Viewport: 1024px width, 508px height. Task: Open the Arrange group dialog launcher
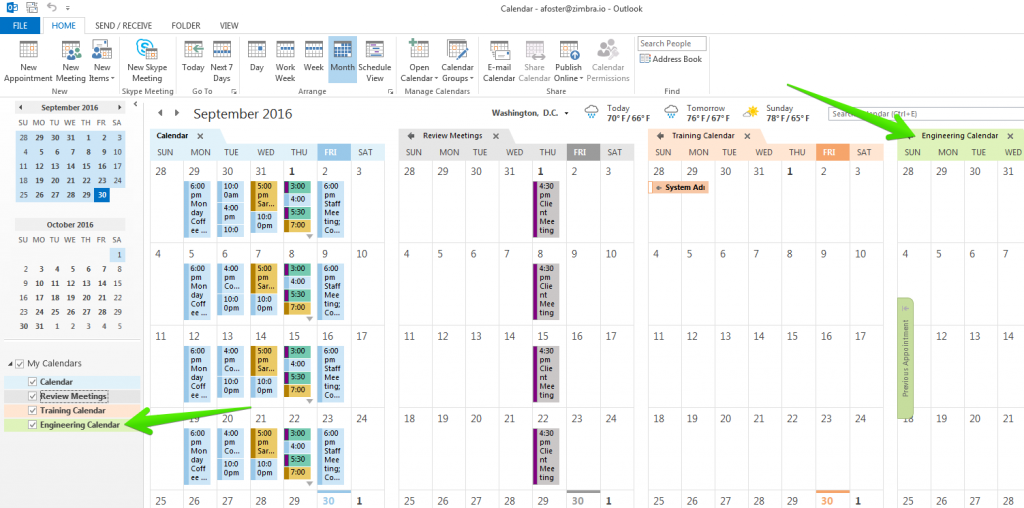coord(391,92)
